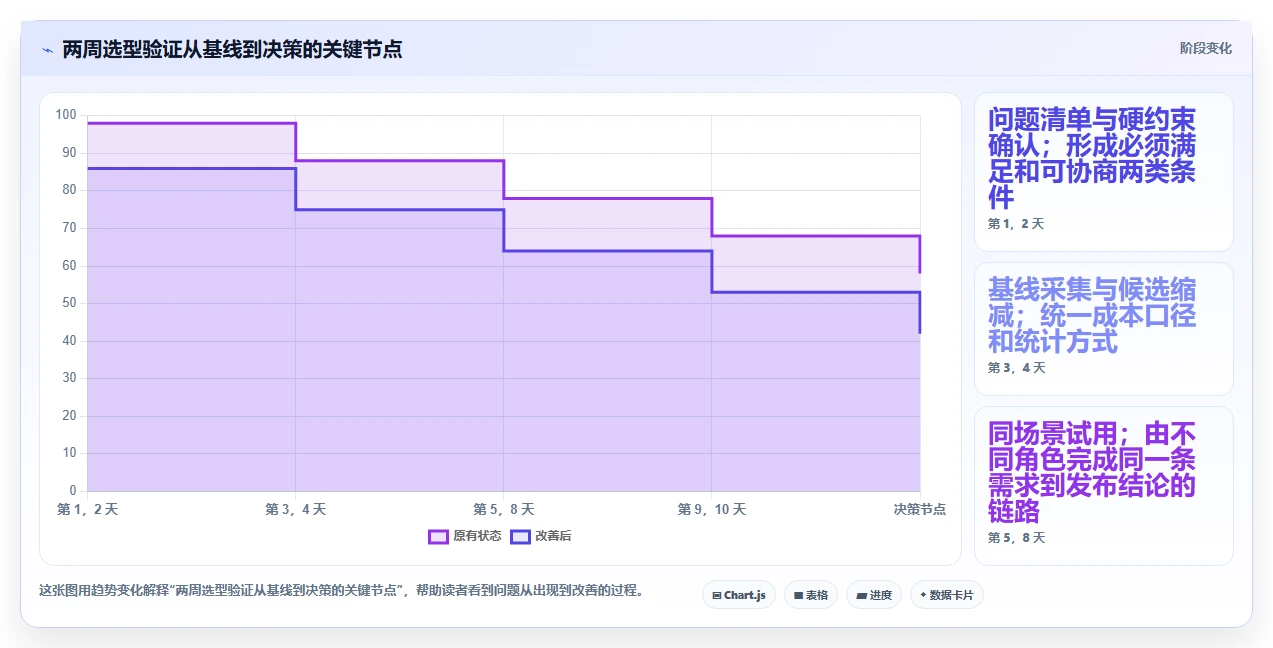1273x648 pixels.
Task: Click the 表格 tag button
Action: point(810,595)
